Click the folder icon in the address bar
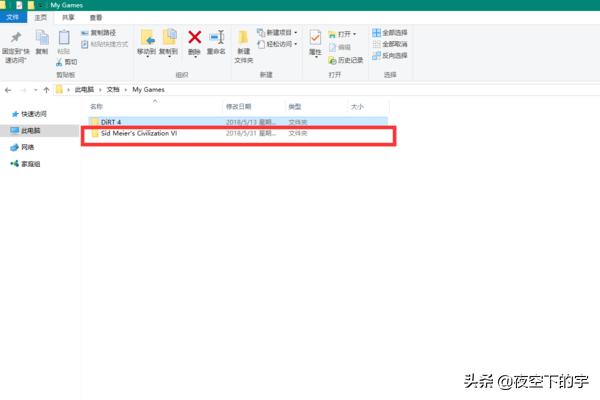 [59, 90]
